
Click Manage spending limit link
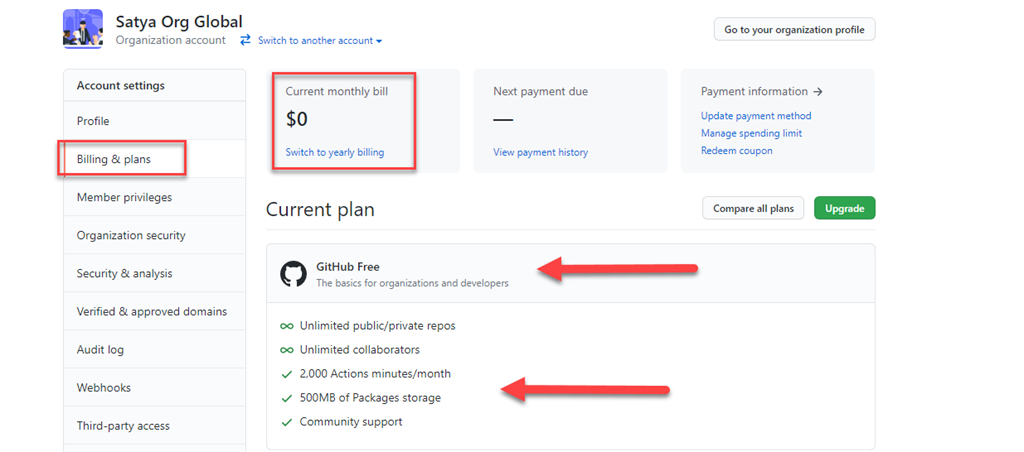pyautogui.click(x=751, y=133)
